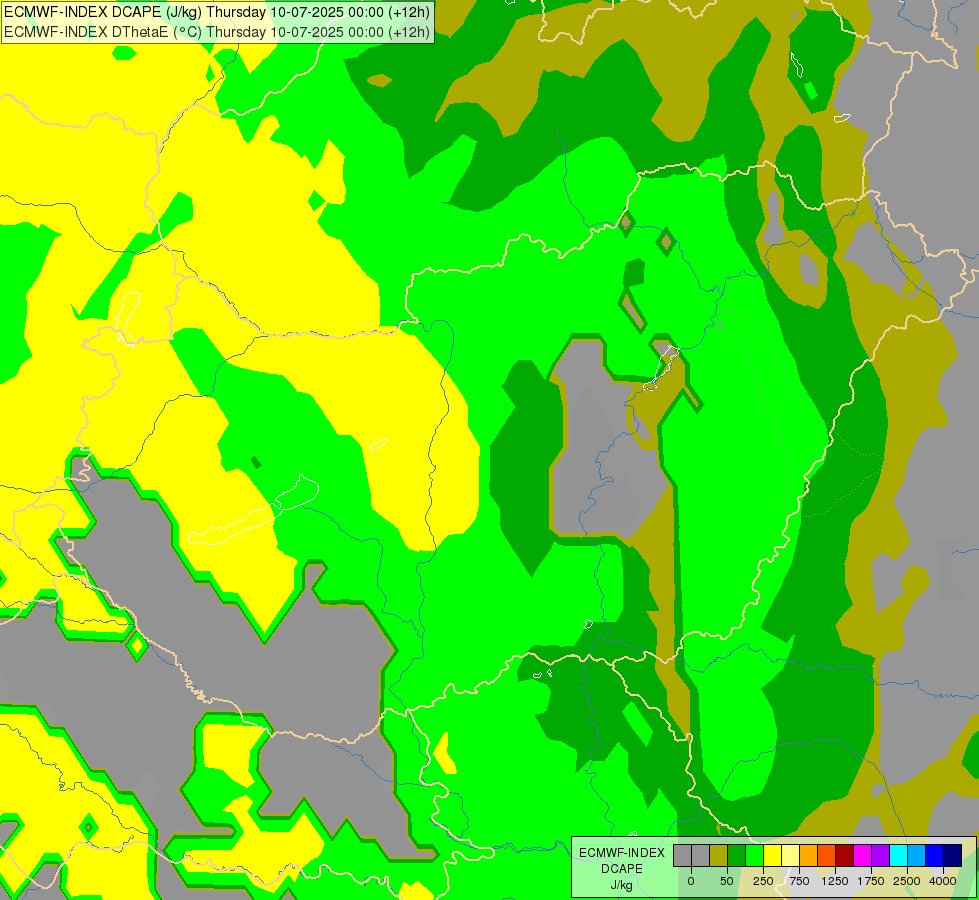The height and width of the screenshot is (900, 979).
Task: Click the cyan legend swatch
Action: (899, 855)
